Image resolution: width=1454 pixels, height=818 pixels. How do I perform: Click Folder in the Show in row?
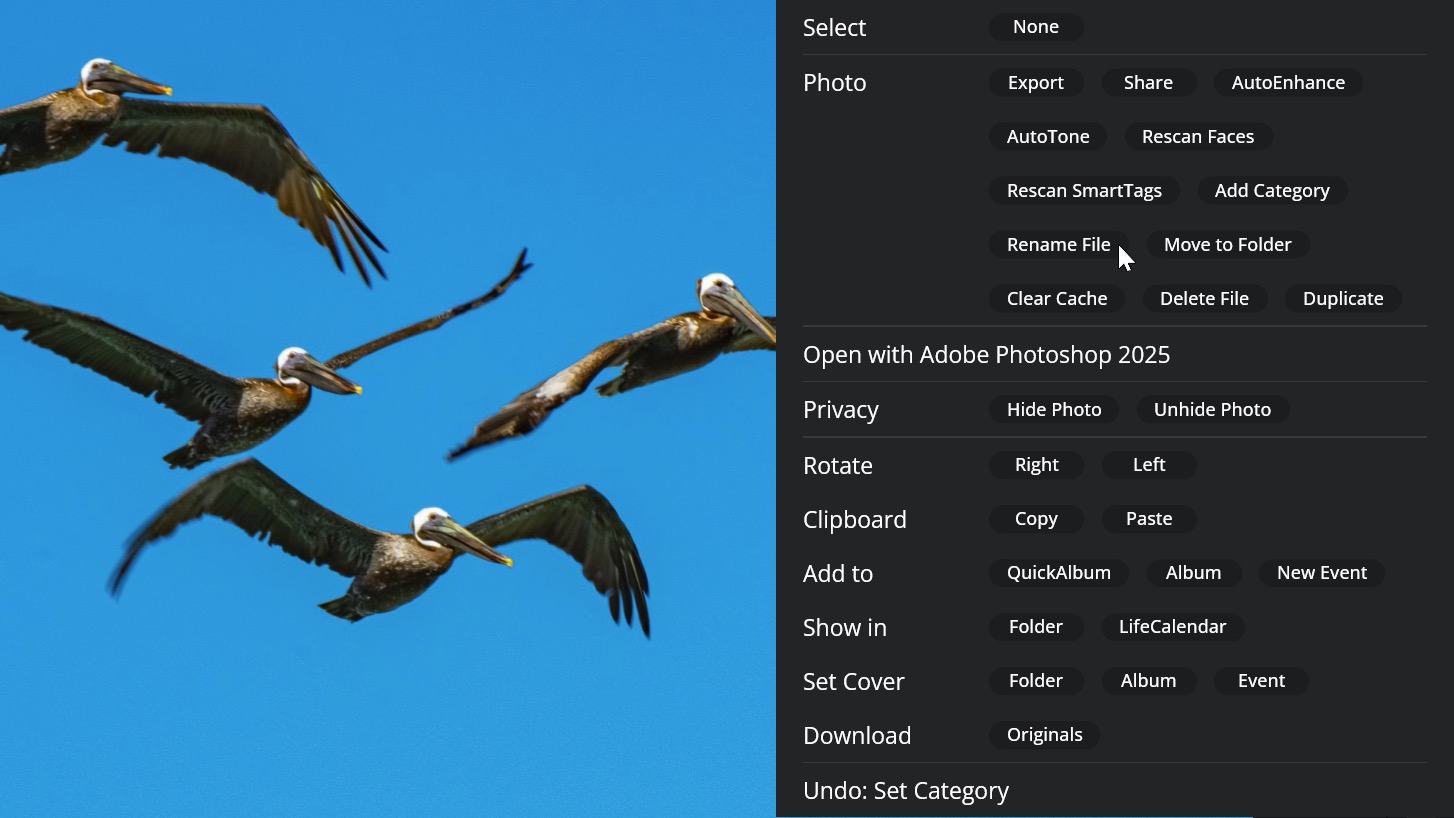pyautogui.click(x=1036, y=627)
